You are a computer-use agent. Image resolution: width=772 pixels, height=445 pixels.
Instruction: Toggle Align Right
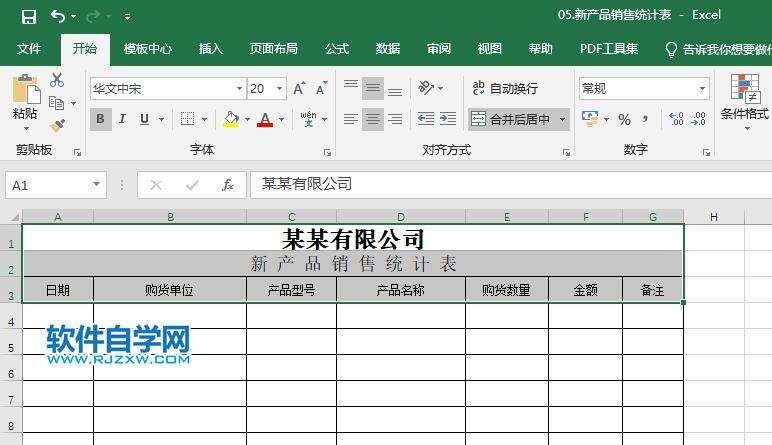pos(395,119)
